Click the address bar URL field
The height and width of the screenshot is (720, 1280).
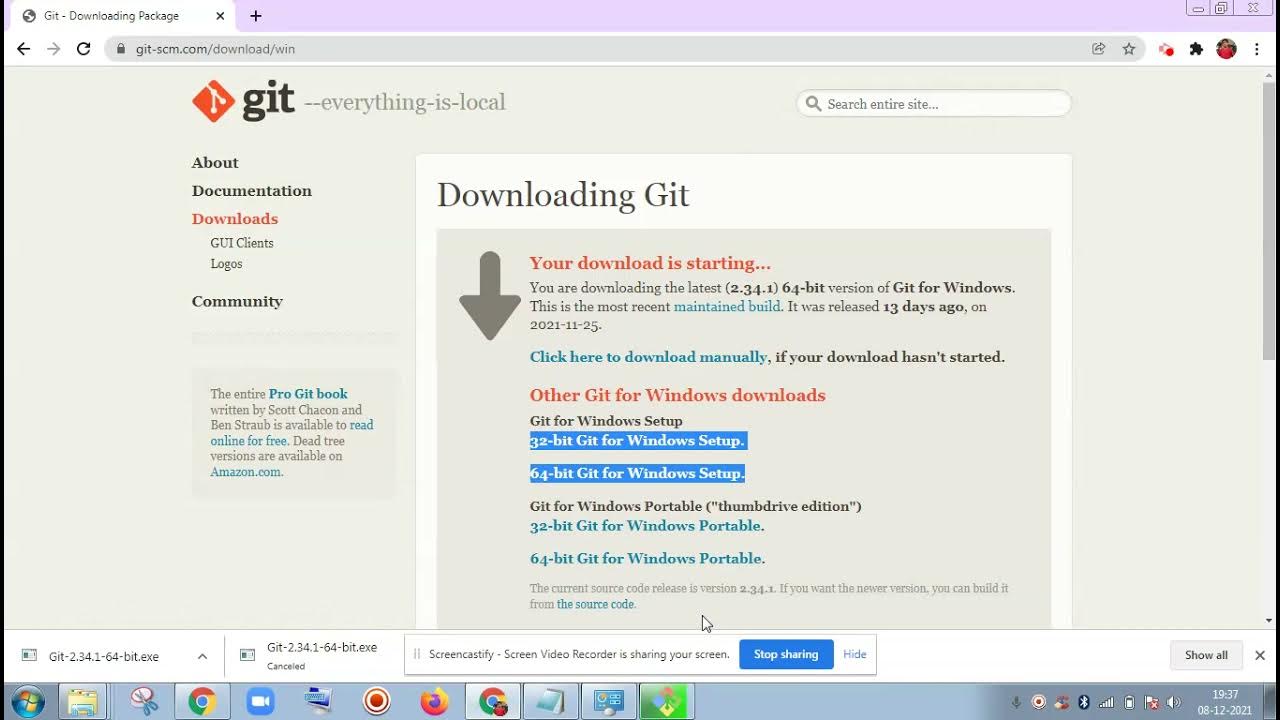coord(600,48)
